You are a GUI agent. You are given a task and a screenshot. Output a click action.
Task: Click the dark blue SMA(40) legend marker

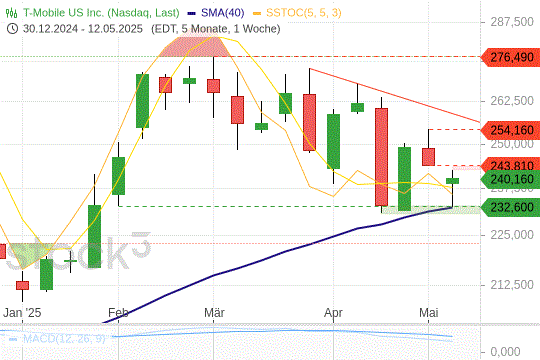pos(191,13)
